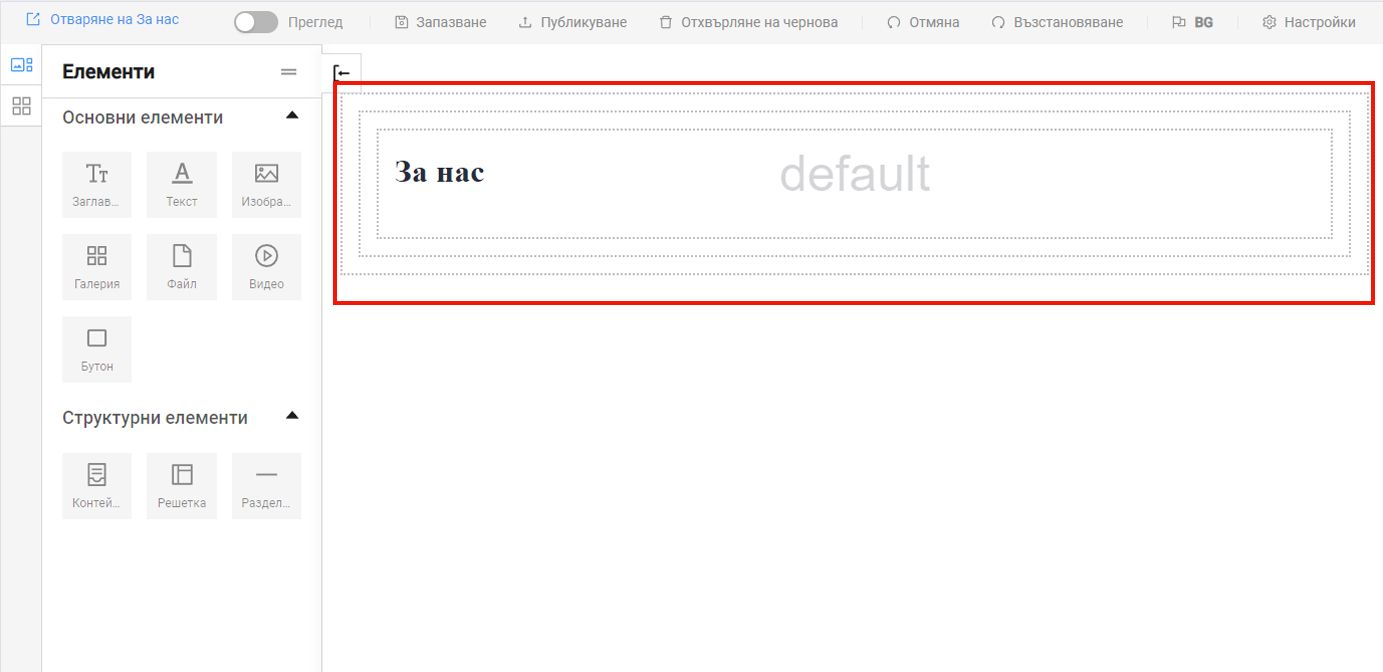Enable the Преглед preview toggle
1383x672 pixels.
pyautogui.click(x=256, y=21)
